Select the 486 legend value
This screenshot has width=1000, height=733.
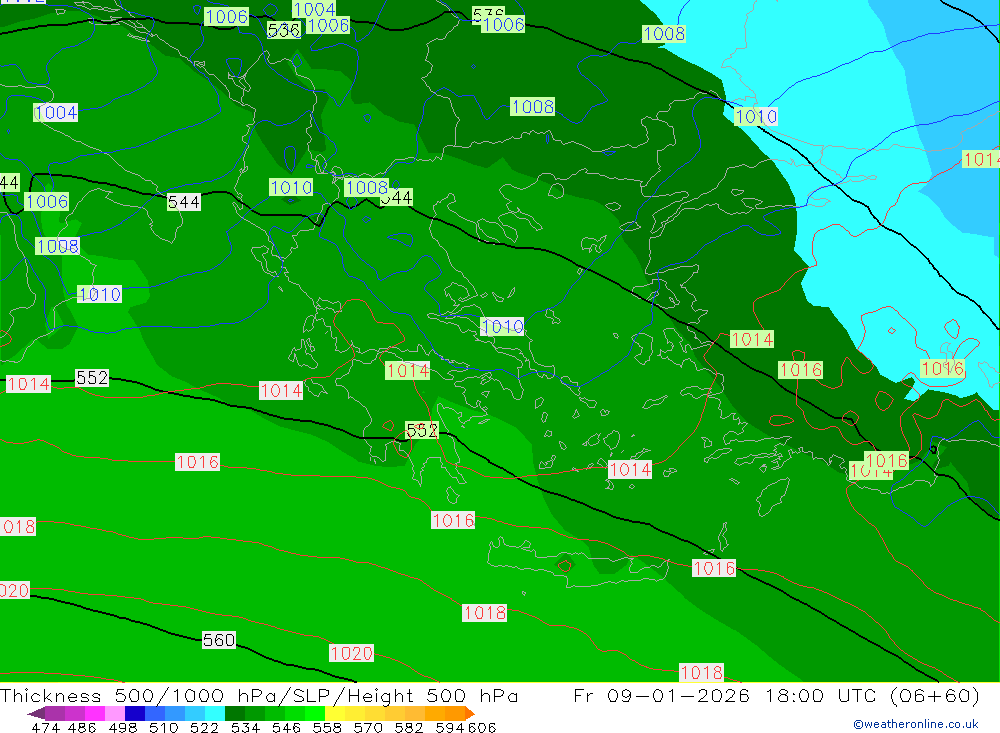82,727
